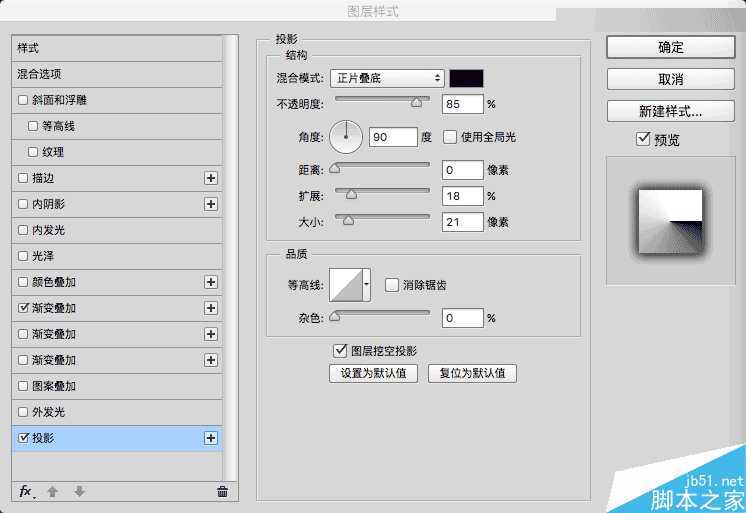Click into the 距离 value field

click(x=462, y=170)
